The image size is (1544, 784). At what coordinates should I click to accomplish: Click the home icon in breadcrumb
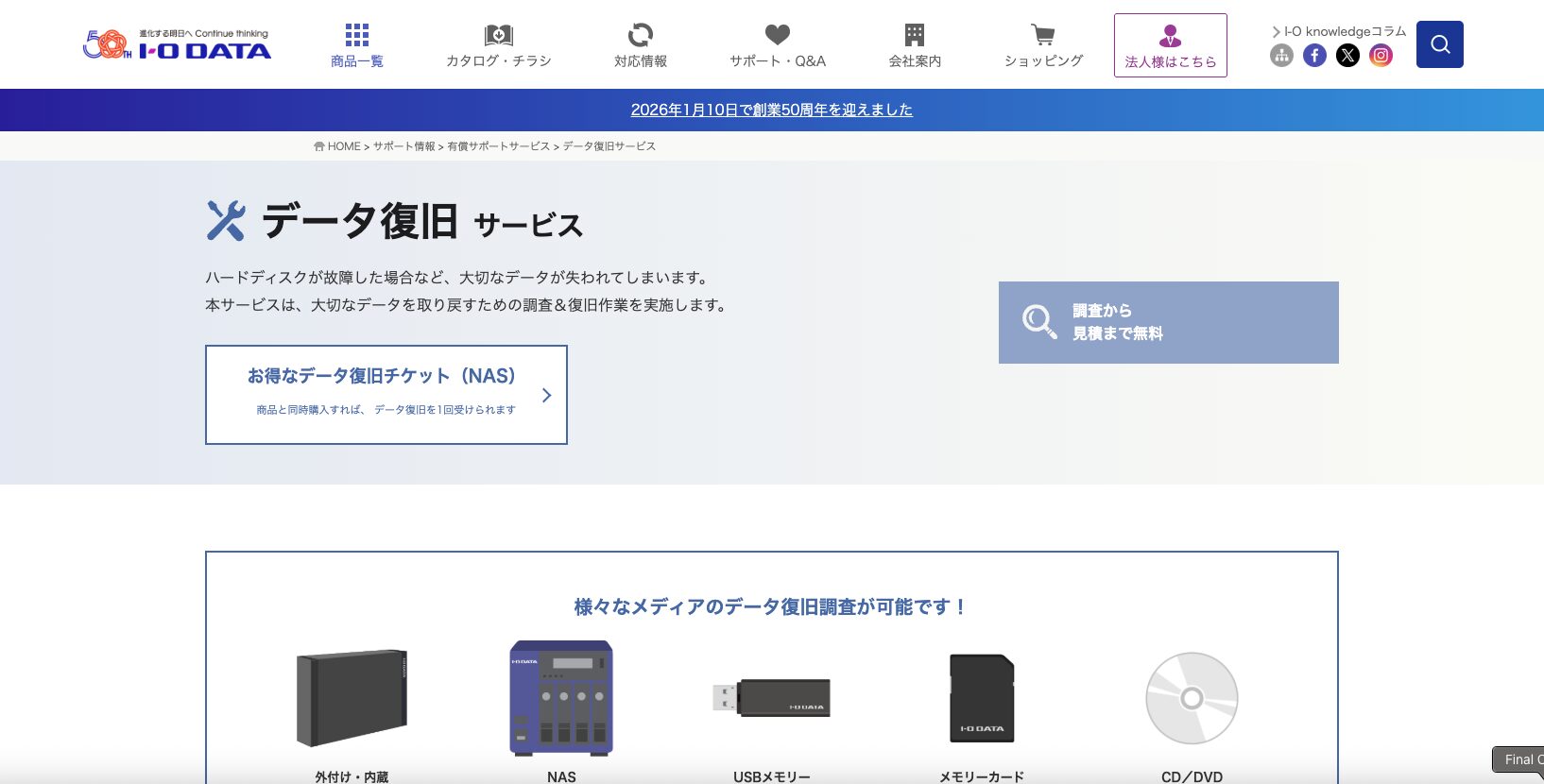[319, 146]
